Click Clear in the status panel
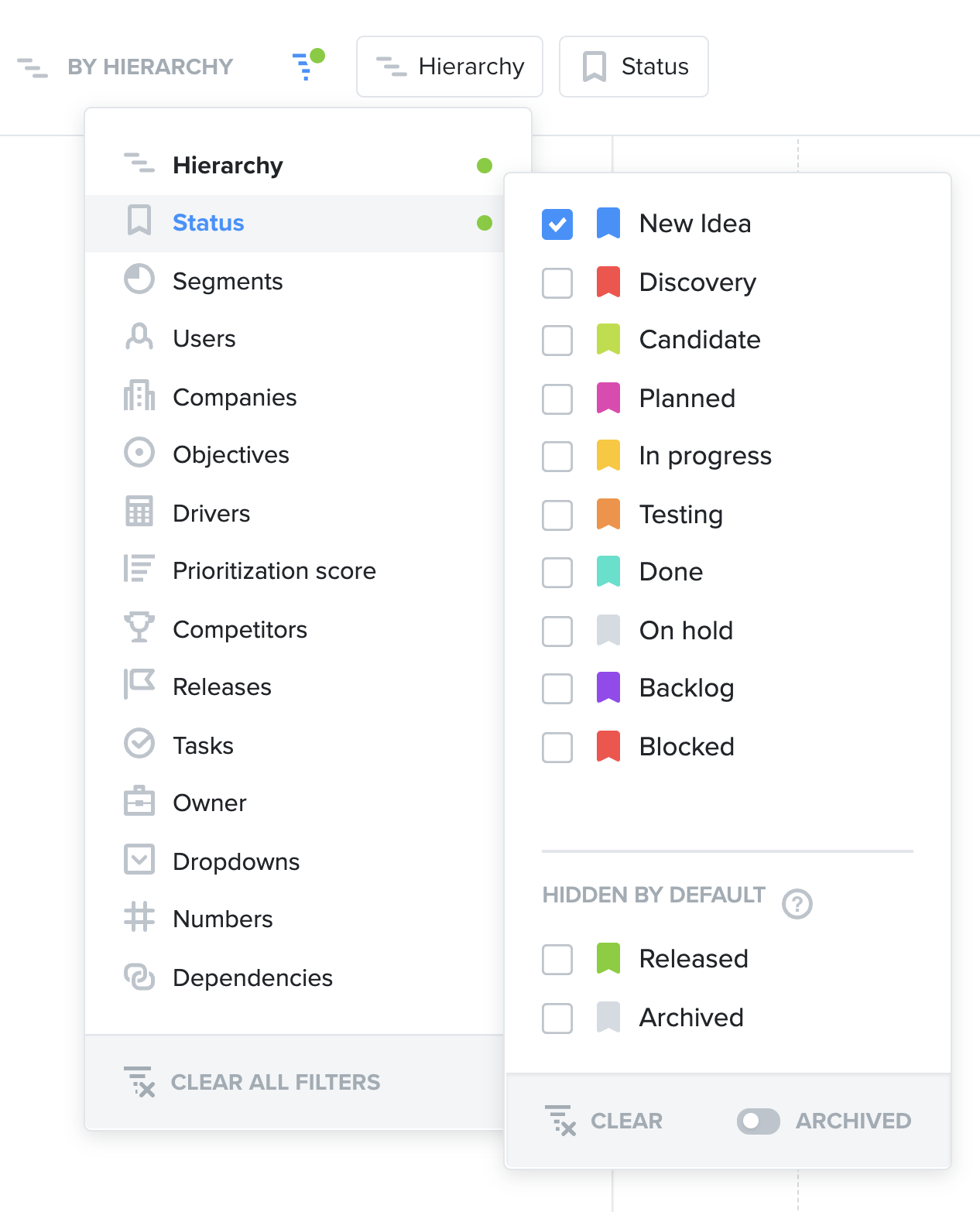Image resolution: width=980 pixels, height=1212 pixels. click(x=604, y=1121)
